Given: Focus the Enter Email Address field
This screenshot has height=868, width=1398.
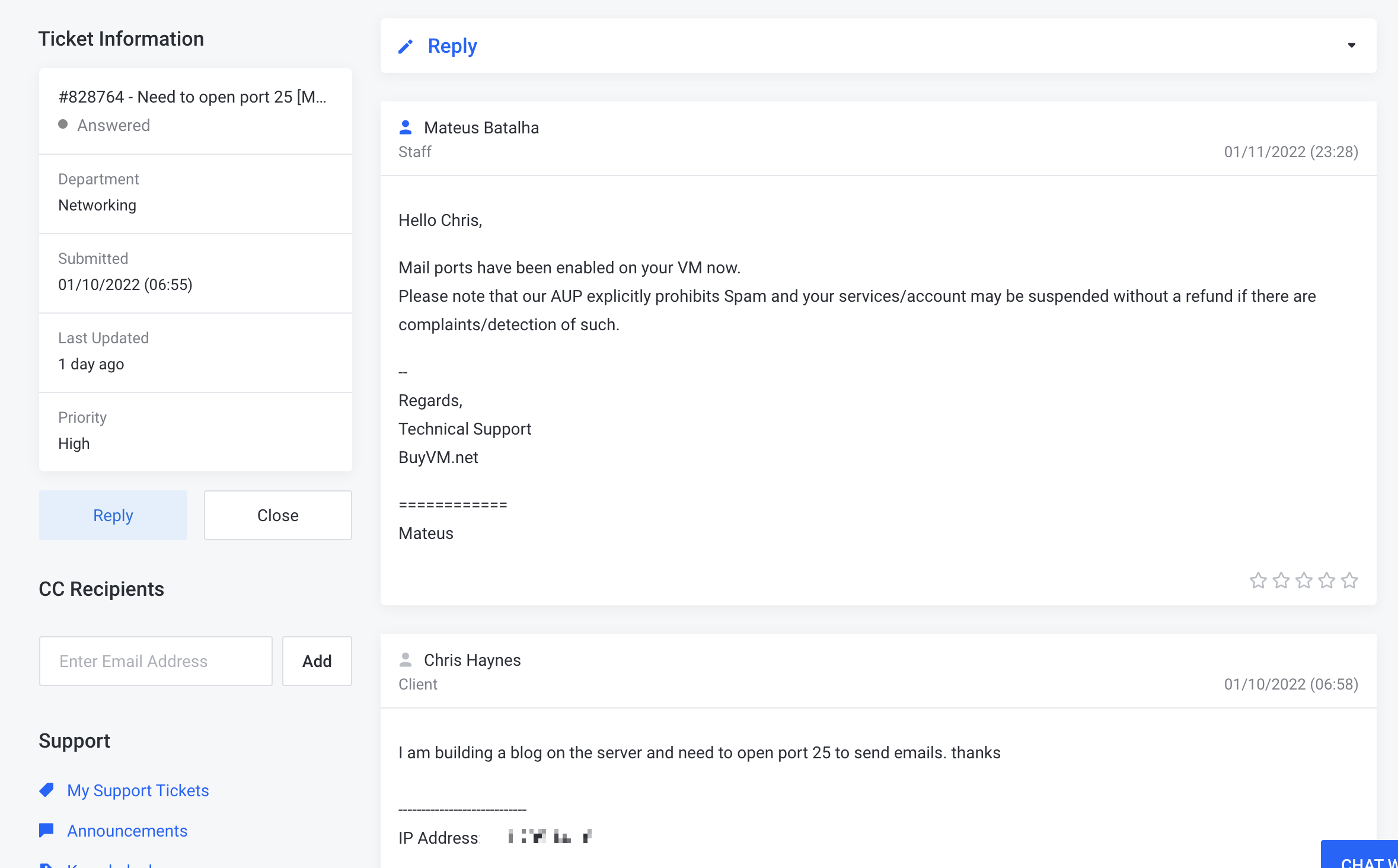Looking at the screenshot, I should [156, 661].
